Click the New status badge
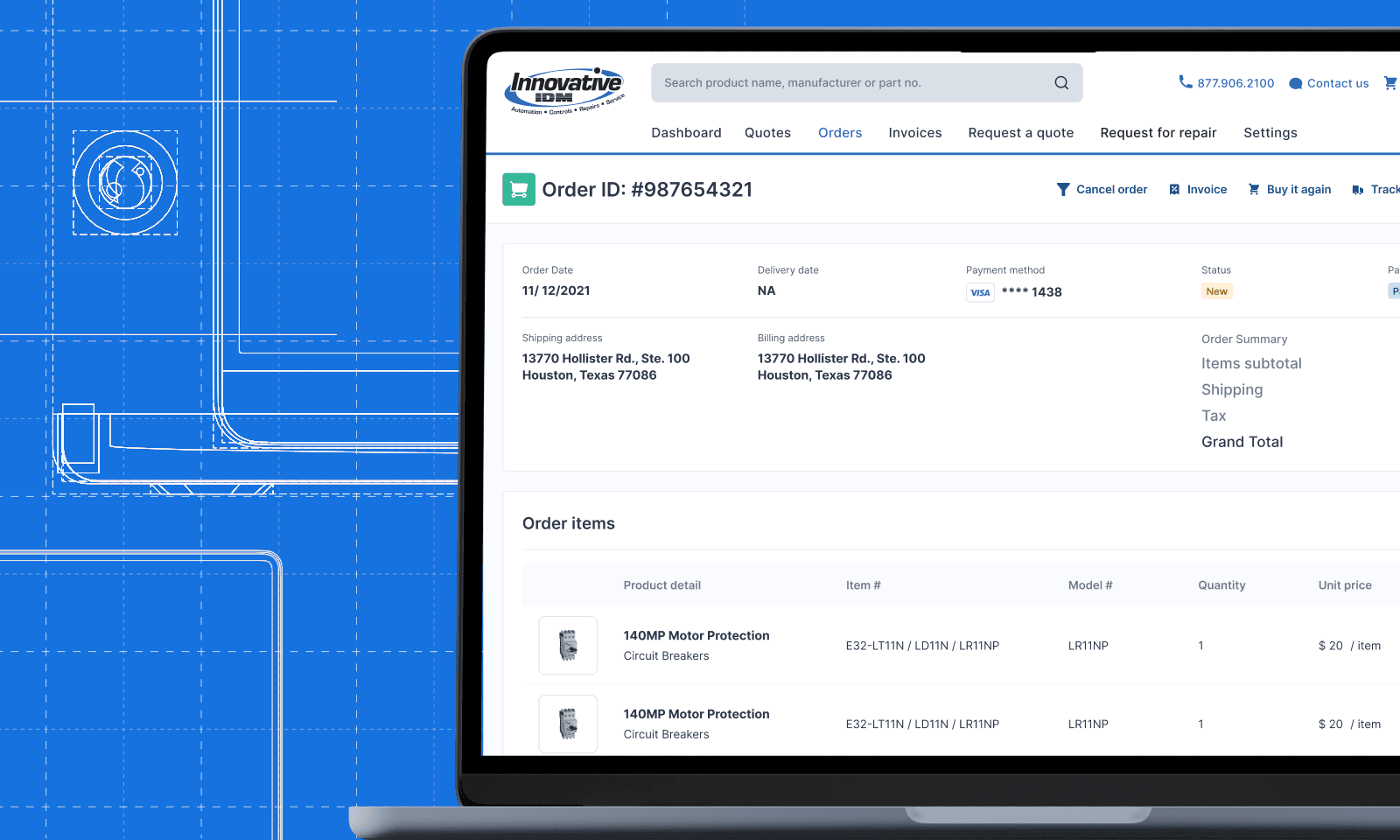The width and height of the screenshot is (1400, 840). [1217, 291]
